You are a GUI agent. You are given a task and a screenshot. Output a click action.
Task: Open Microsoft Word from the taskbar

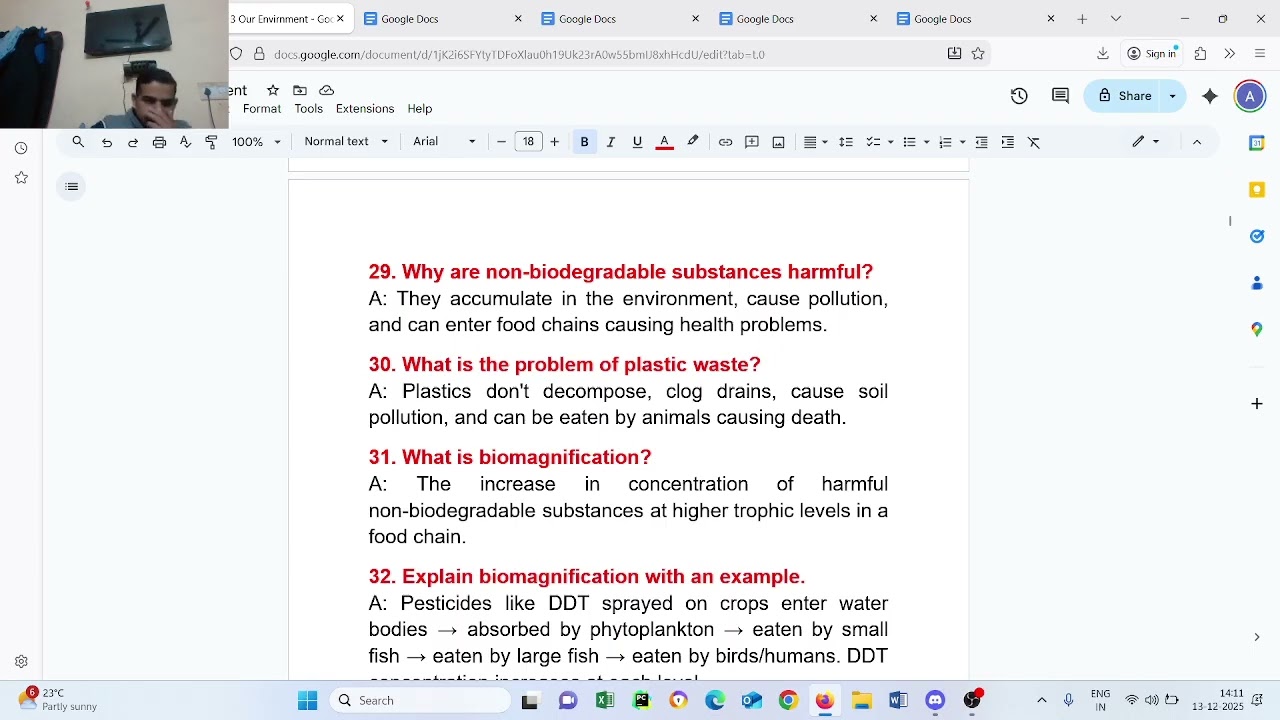pyautogui.click(x=898, y=701)
